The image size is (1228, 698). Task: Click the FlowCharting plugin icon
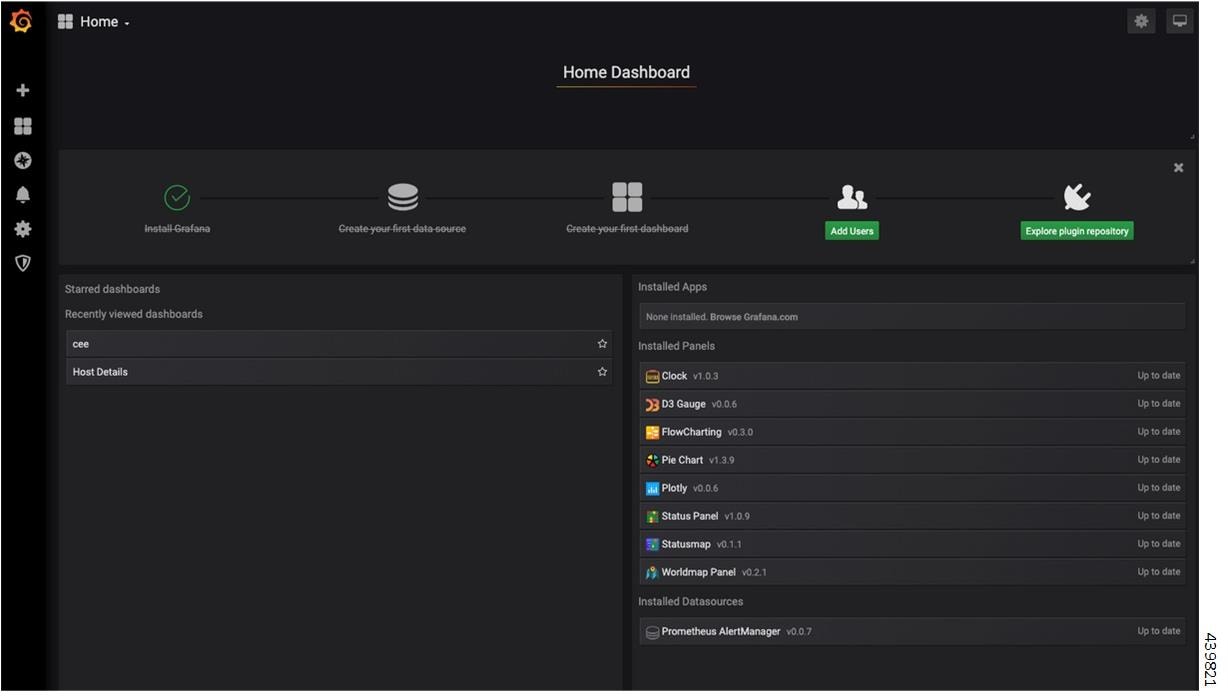(x=652, y=432)
